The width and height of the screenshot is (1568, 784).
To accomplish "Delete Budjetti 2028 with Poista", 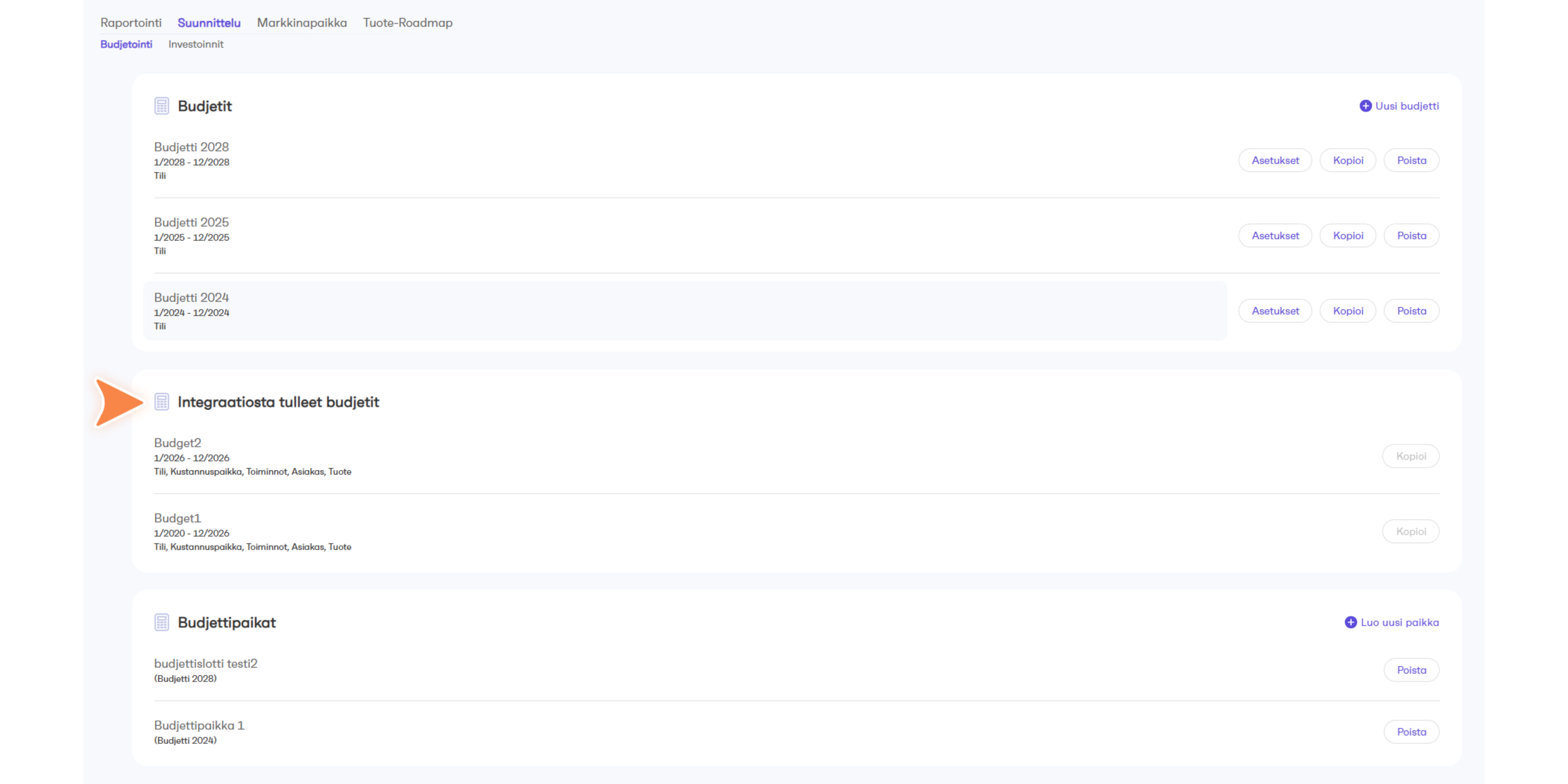I will [1411, 160].
